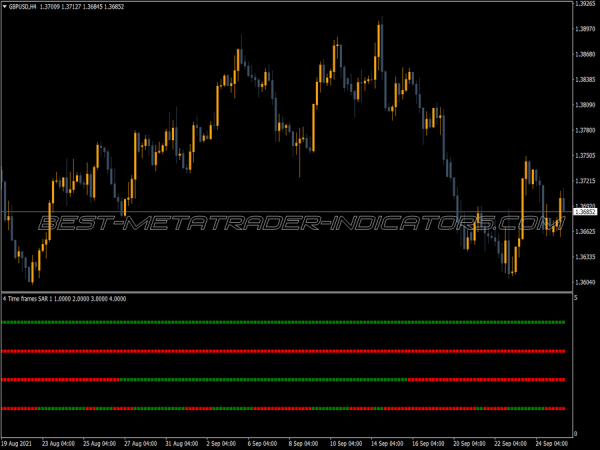
Task: Click the 24 Sep 04:00 time label
Action: click(x=551, y=444)
